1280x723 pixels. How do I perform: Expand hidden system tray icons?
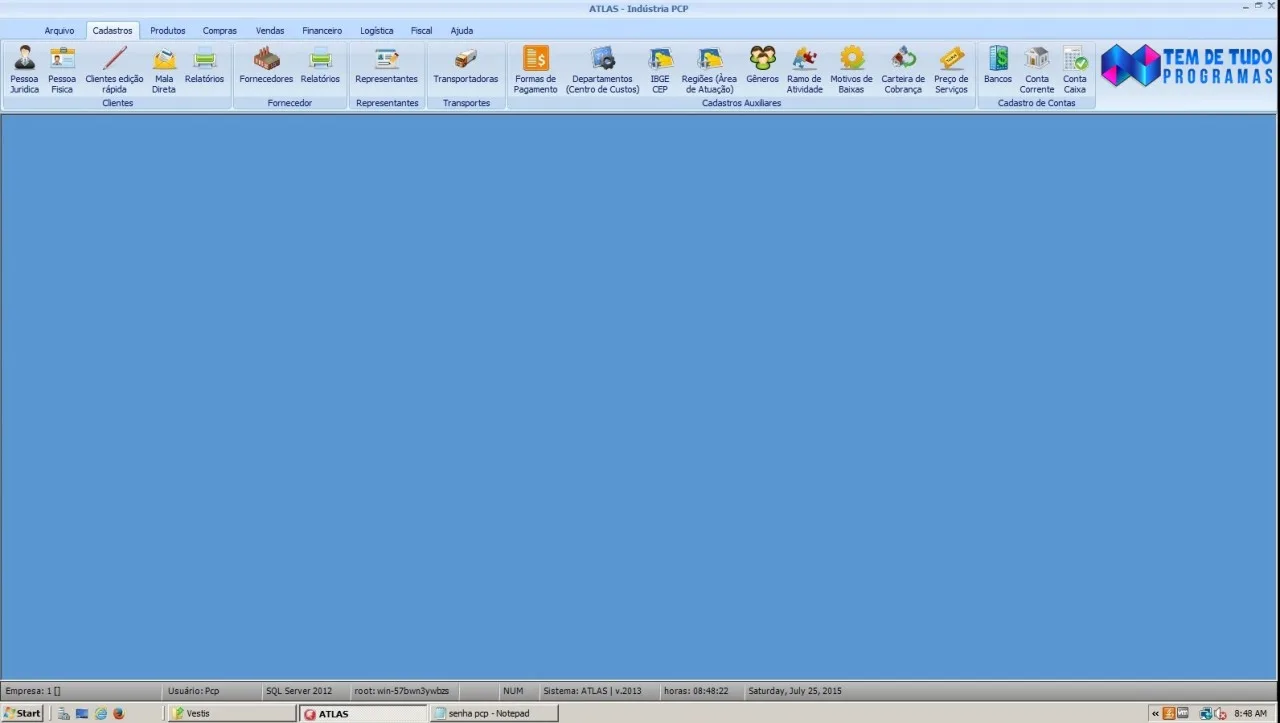[x=1156, y=713]
